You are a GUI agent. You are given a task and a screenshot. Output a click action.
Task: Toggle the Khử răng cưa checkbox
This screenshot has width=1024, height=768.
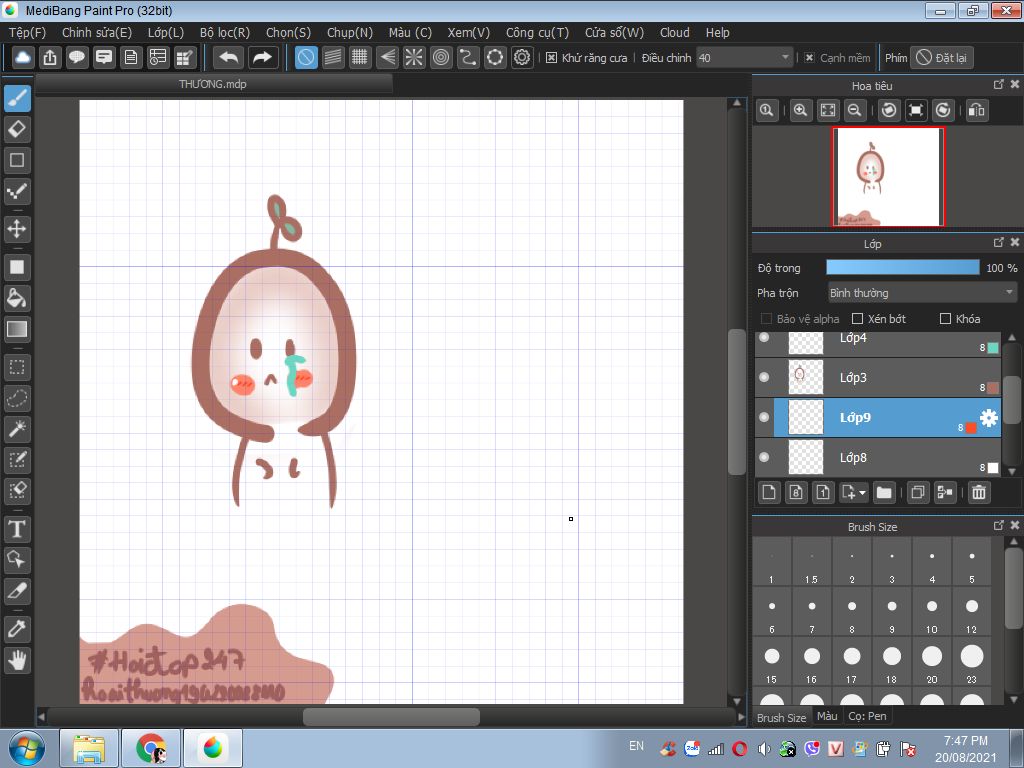point(551,58)
